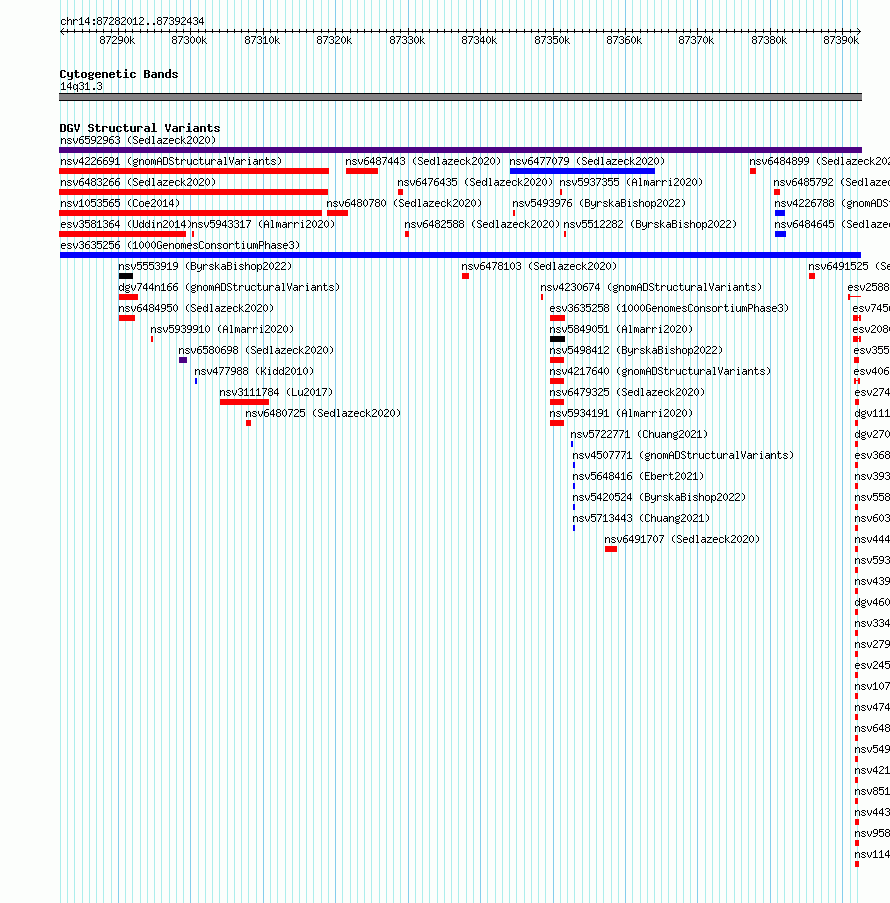Image resolution: width=890 pixels, height=903 pixels.
Task: Click nsv5934191 (Almarri2020) label
Action: coord(622,413)
